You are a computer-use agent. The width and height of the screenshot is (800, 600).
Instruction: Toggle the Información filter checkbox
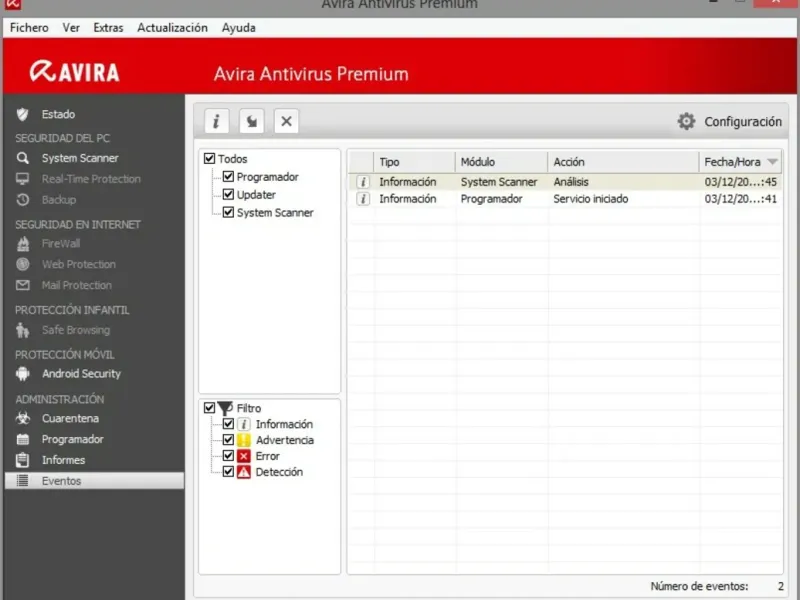pos(228,424)
